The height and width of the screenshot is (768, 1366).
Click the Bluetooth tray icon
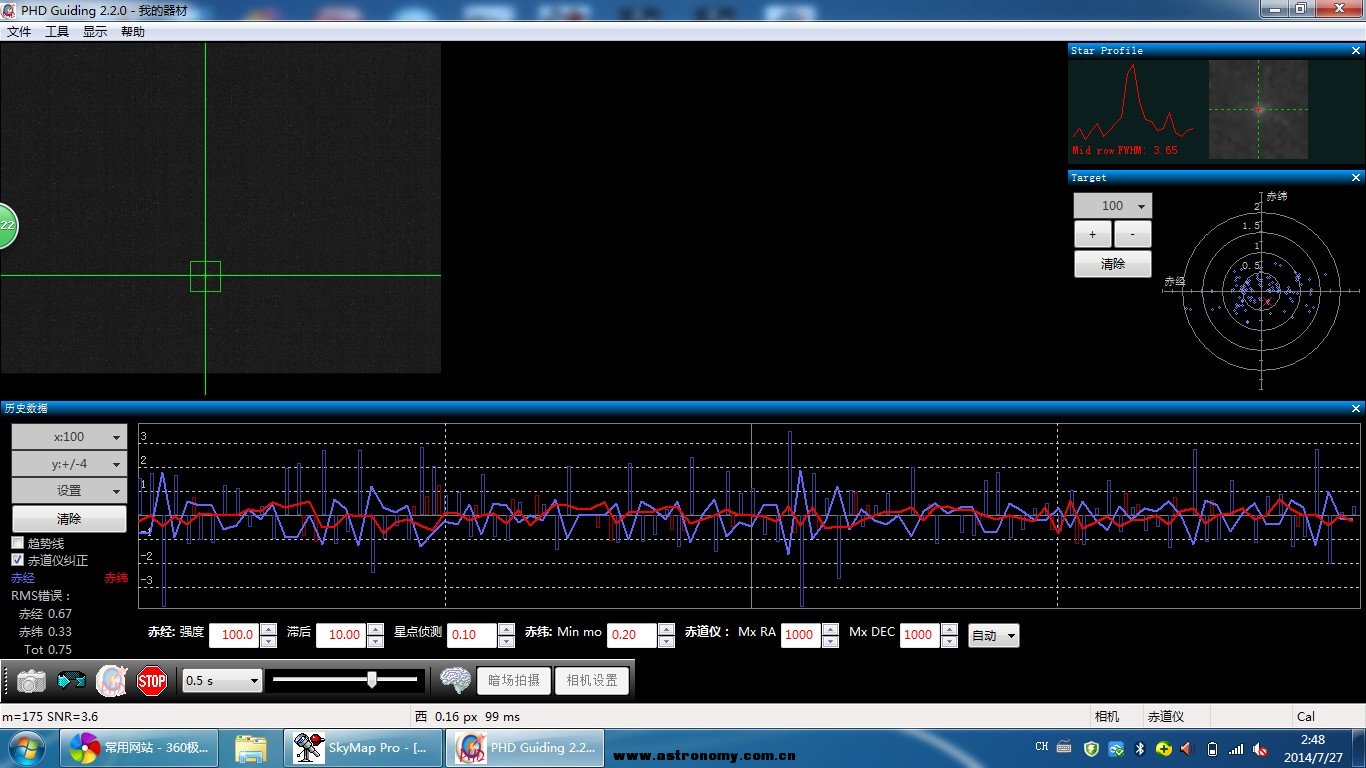click(x=1140, y=748)
